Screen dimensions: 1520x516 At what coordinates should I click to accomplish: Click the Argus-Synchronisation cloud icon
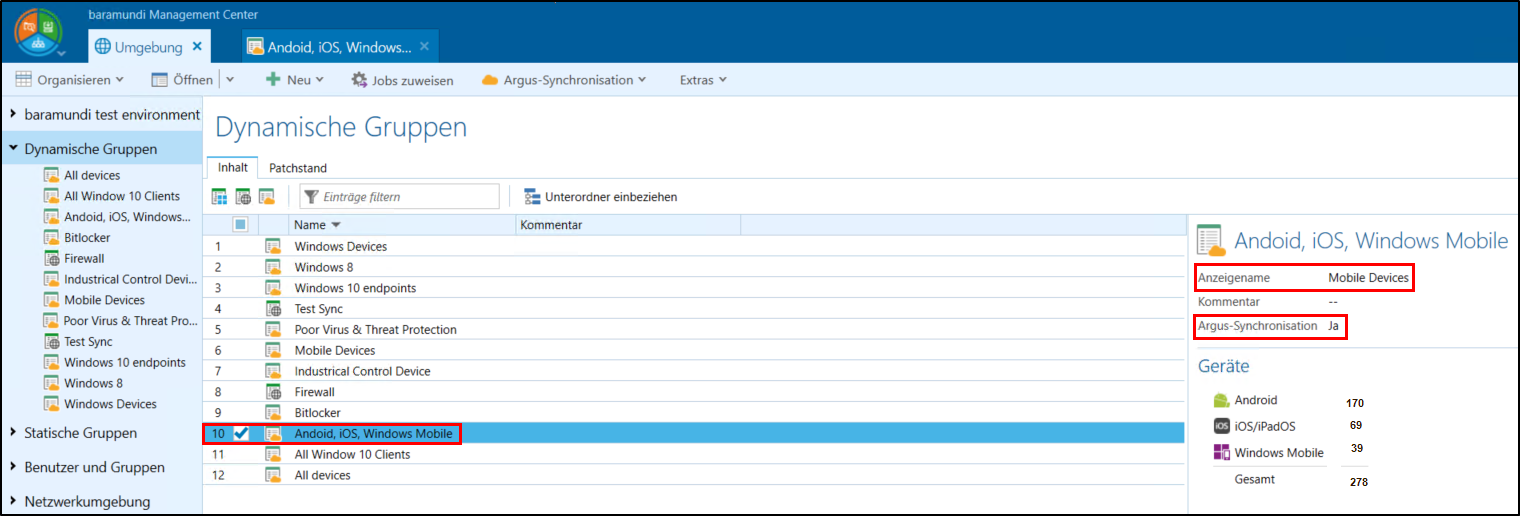pos(490,80)
